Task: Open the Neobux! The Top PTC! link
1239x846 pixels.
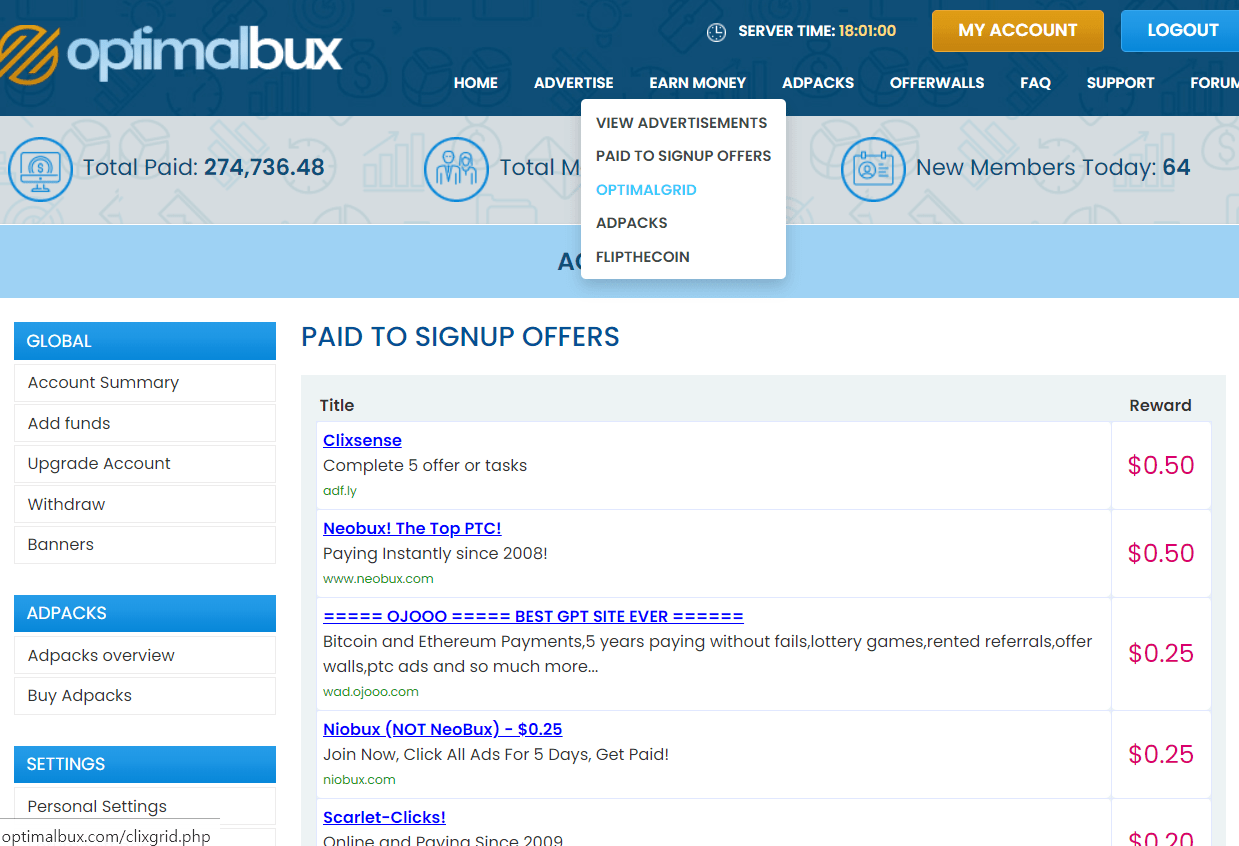Action: (x=412, y=528)
